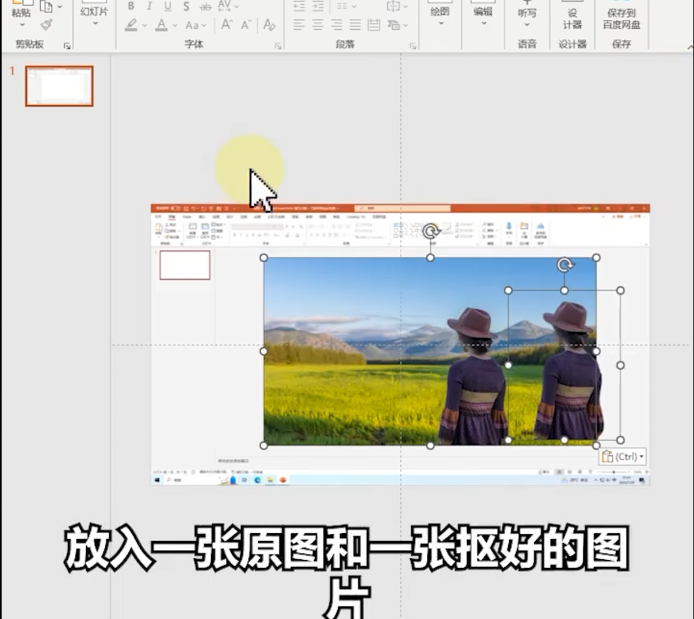This screenshot has width=694, height=619.
Task: Select slide 1 thumbnail in the slide panel
Action: pos(59,86)
